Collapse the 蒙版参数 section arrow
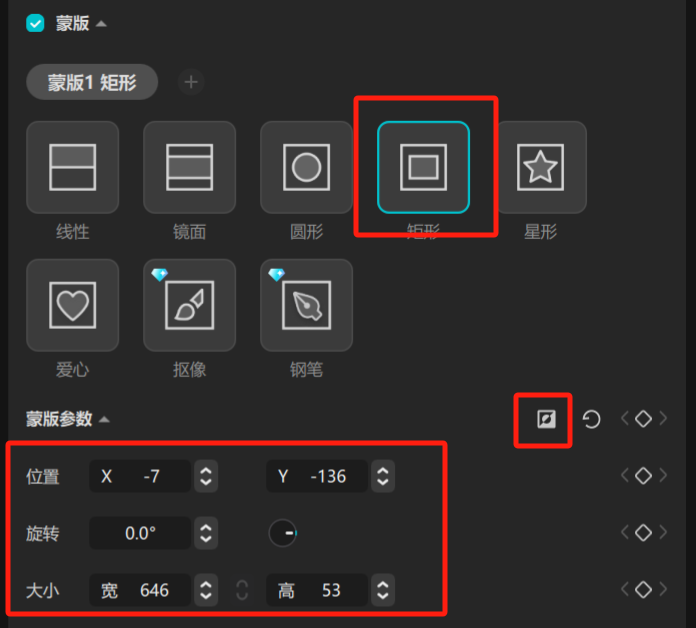Viewport: 696px width, 628px height. [x=104, y=419]
